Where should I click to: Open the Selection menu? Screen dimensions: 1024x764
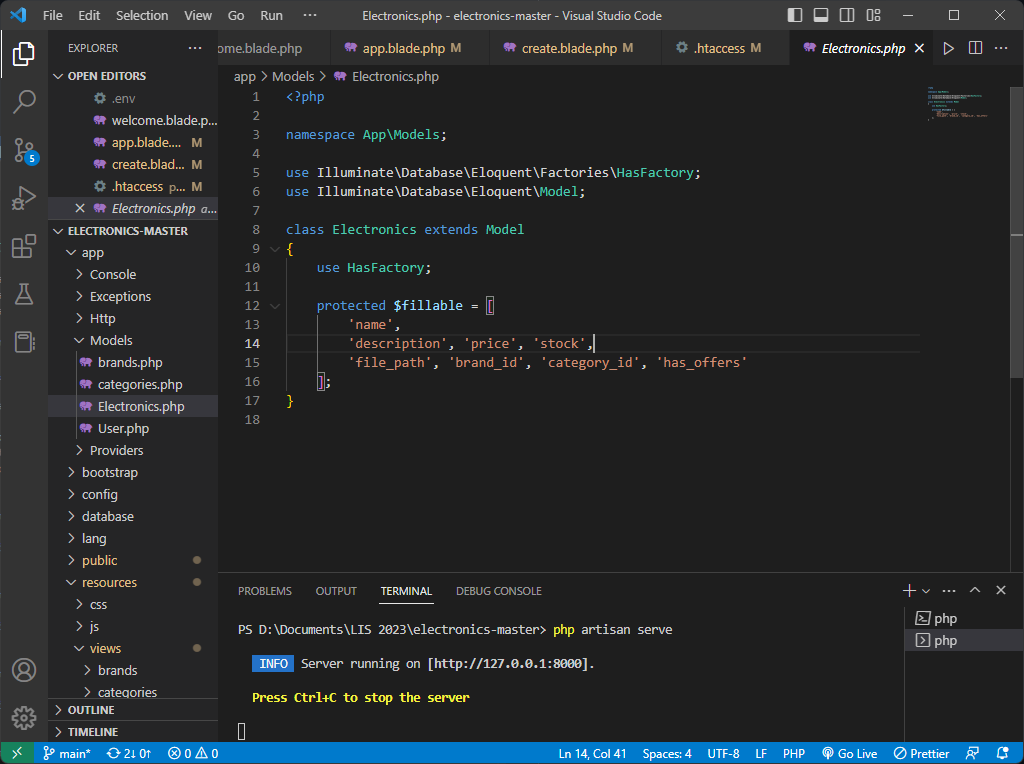[x=142, y=16]
